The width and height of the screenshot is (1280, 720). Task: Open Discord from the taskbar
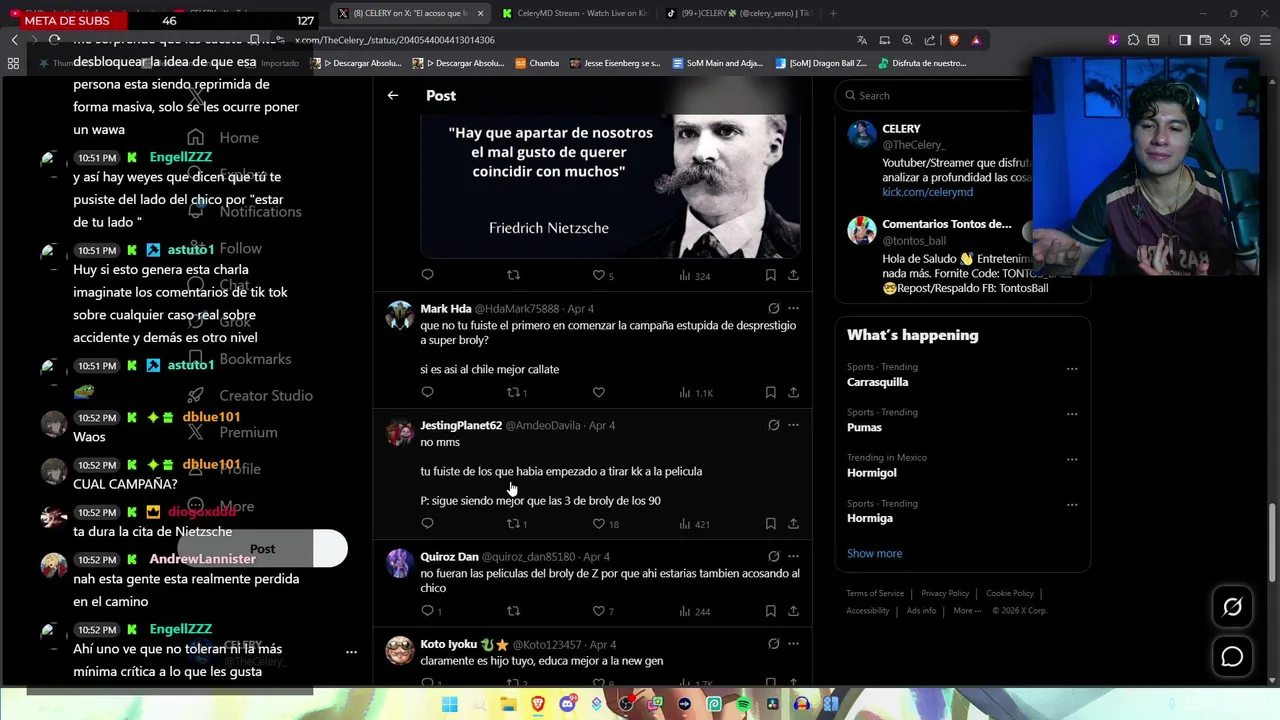click(x=568, y=704)
